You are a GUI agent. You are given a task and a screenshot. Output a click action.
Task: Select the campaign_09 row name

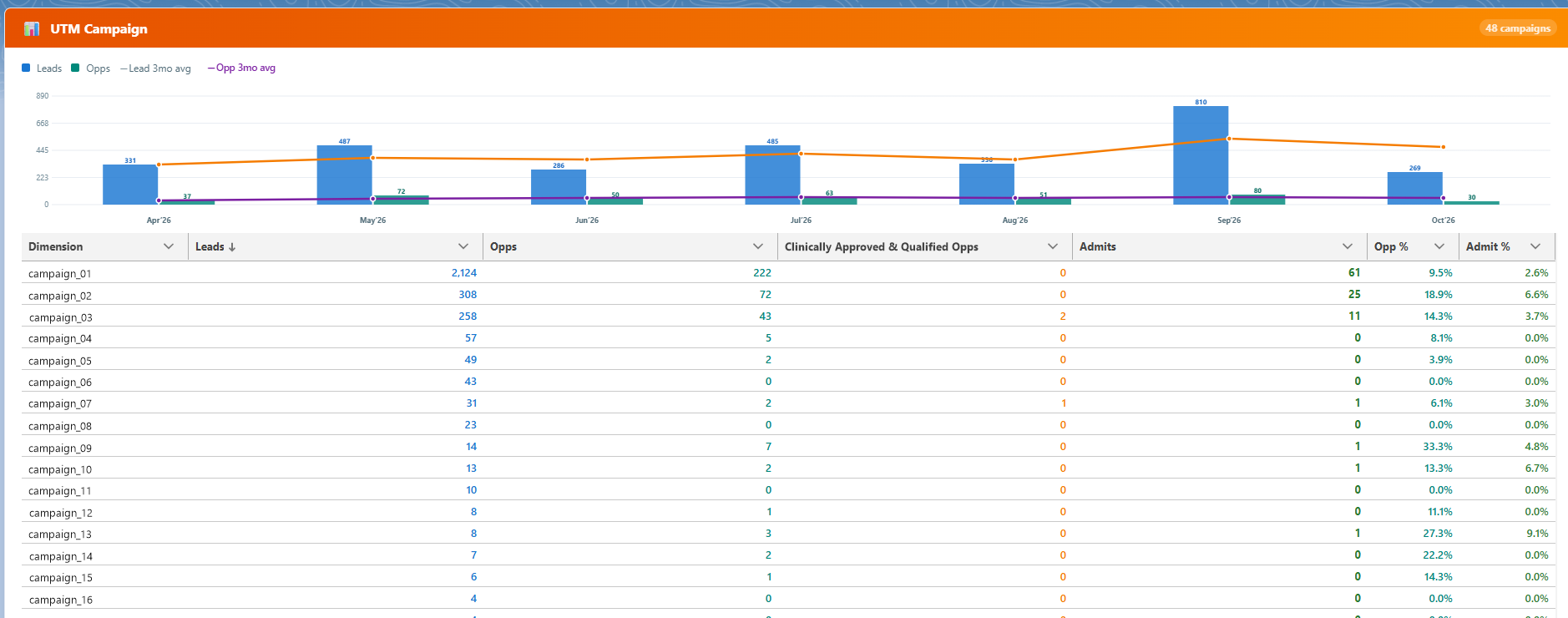click(x=60, y=448)
